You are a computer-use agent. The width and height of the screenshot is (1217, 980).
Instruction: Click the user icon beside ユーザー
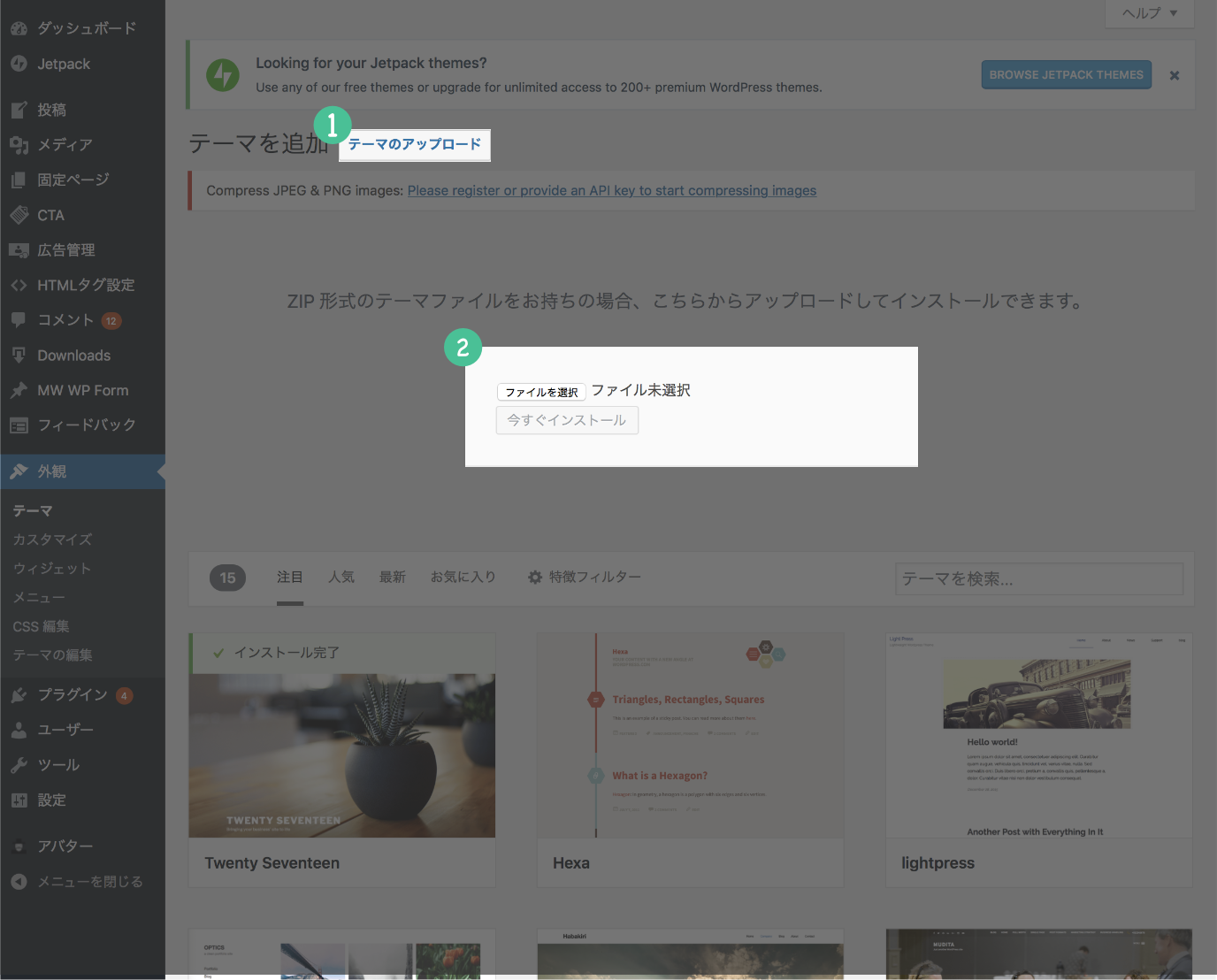click(19, 730)
